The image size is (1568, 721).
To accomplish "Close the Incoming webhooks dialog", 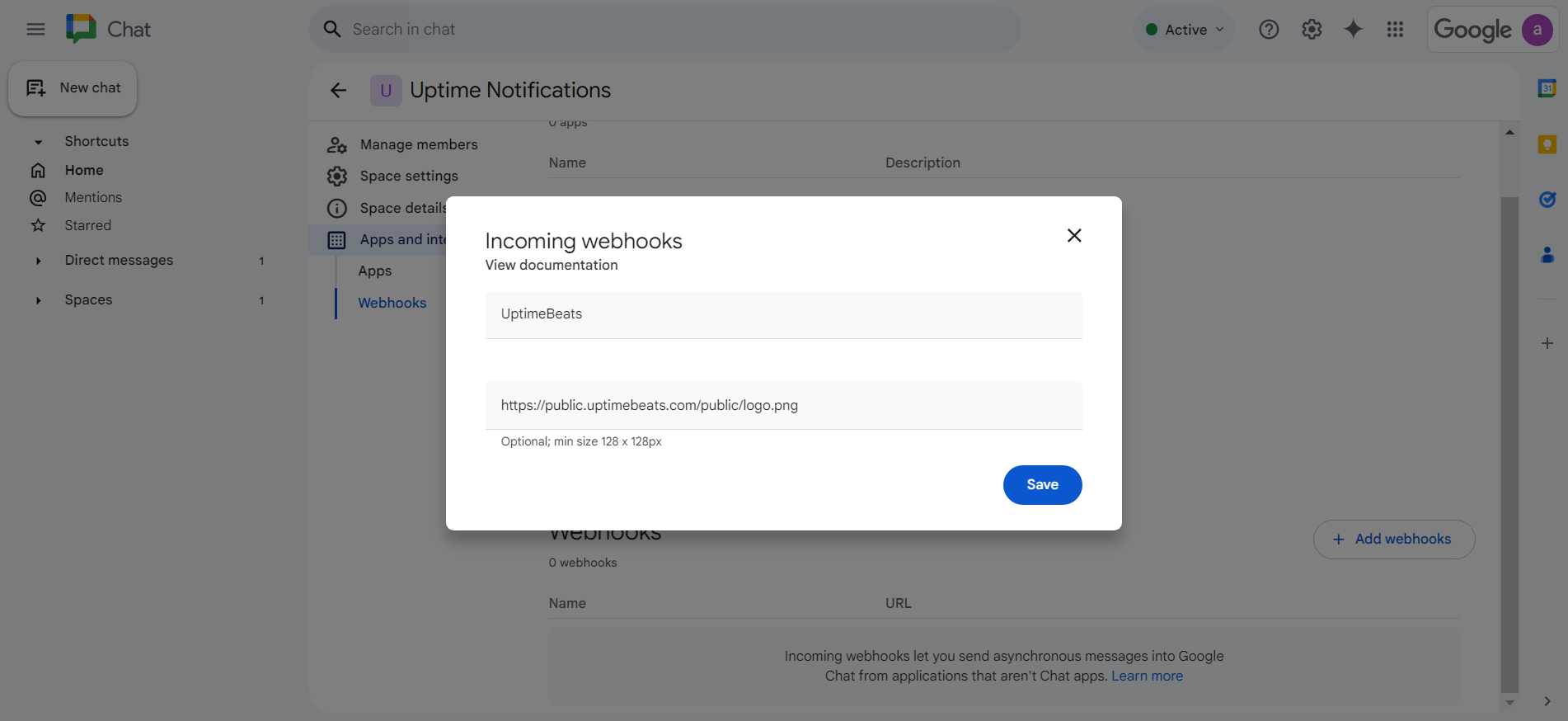I will coord(1074,236).
